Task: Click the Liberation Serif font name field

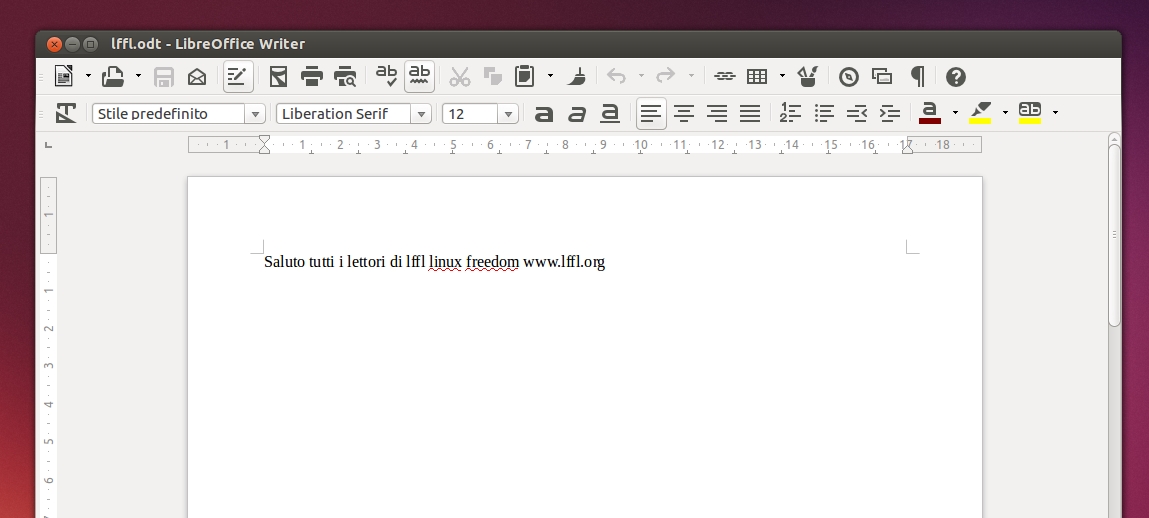Action: (344, 114)
